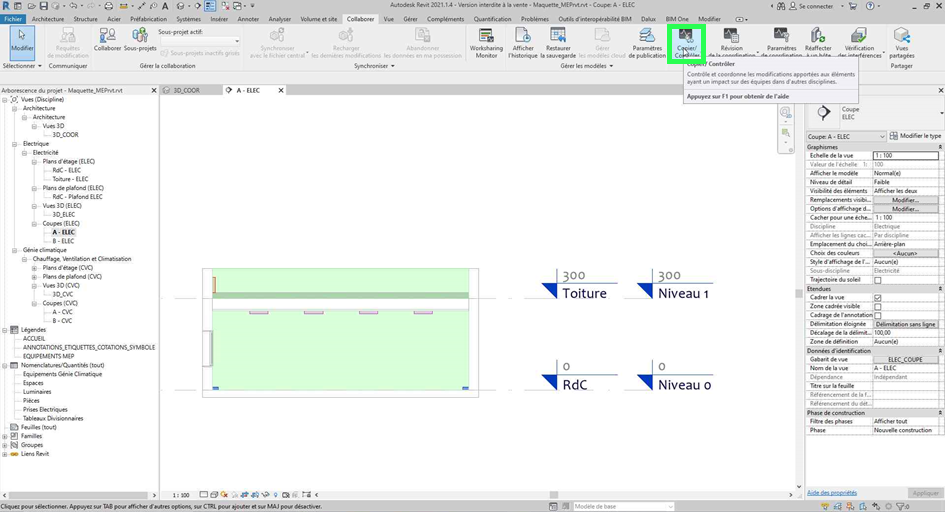The image size is (945, 512).
Task: Click the Save icon in quick access toolbar
Action: (43, 6)
